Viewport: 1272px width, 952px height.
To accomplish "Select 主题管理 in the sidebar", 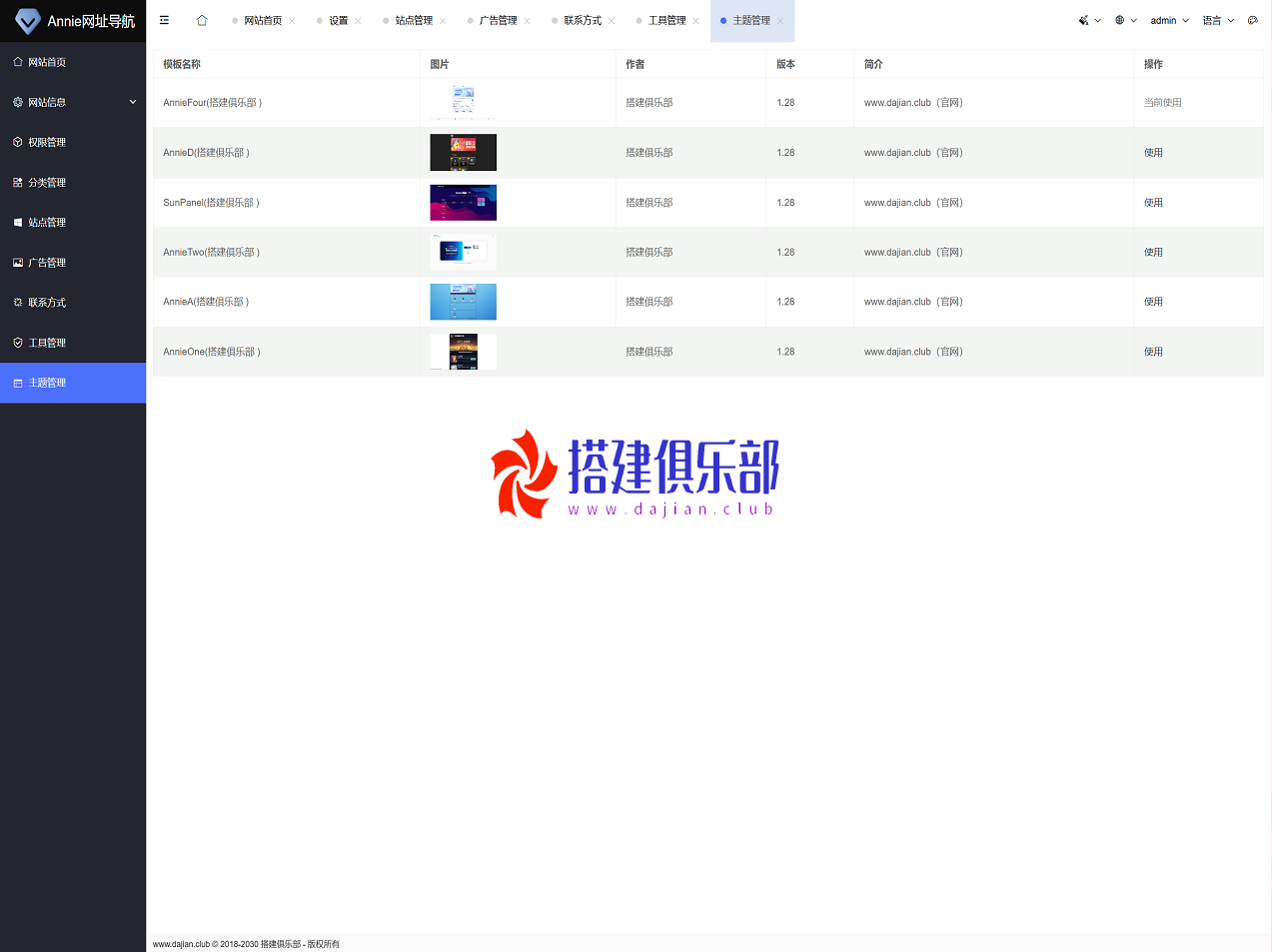I will 73,383.
